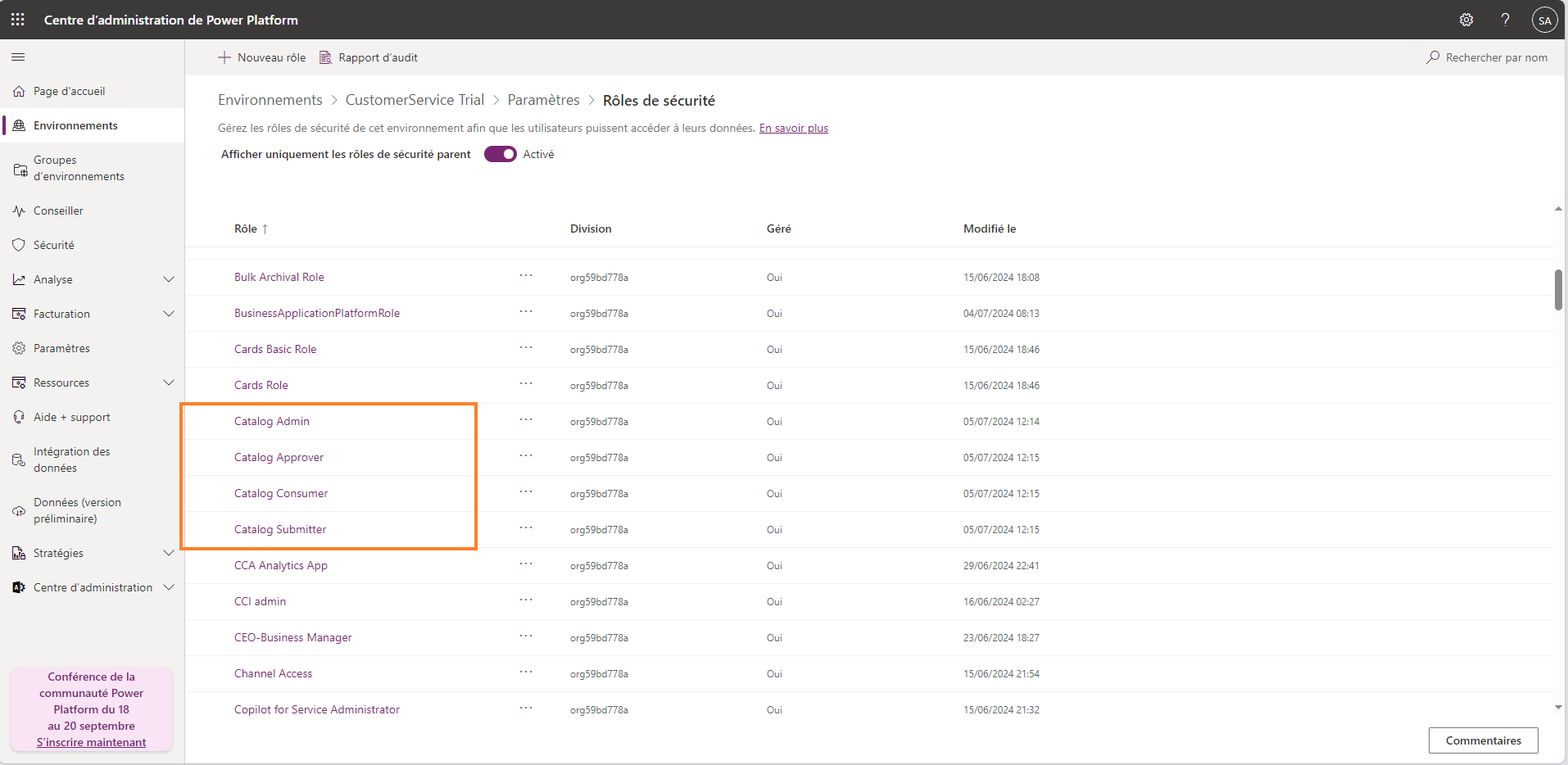Sort by the Division column header

pos(591,229)
